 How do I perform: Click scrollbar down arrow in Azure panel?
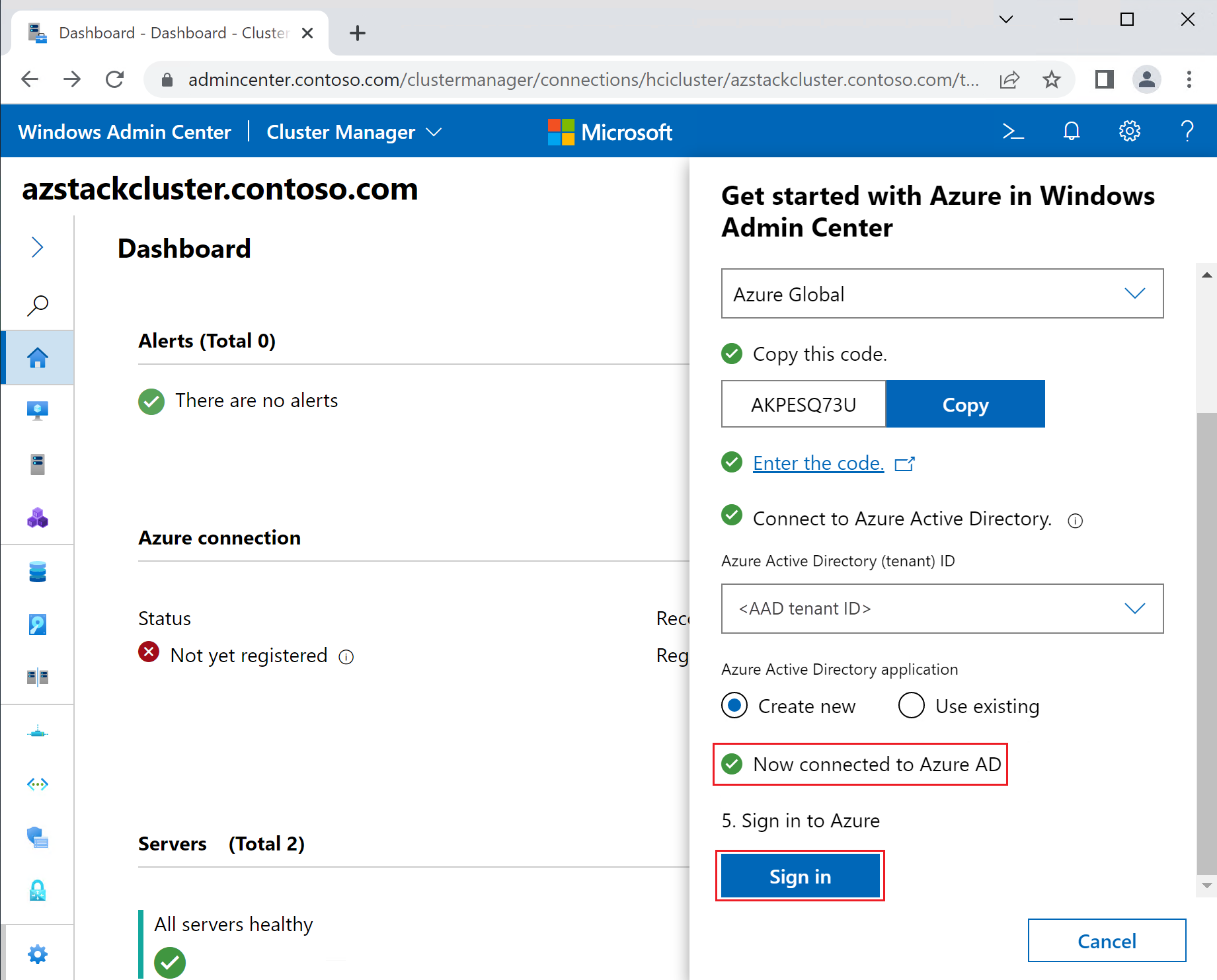coord(1207,886)
